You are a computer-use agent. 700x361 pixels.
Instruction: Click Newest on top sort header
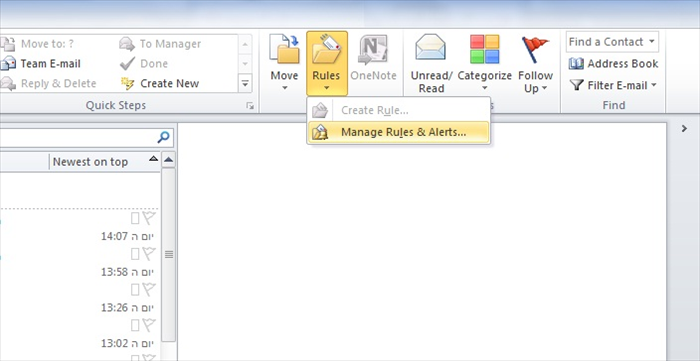click(x=90, y=162)
